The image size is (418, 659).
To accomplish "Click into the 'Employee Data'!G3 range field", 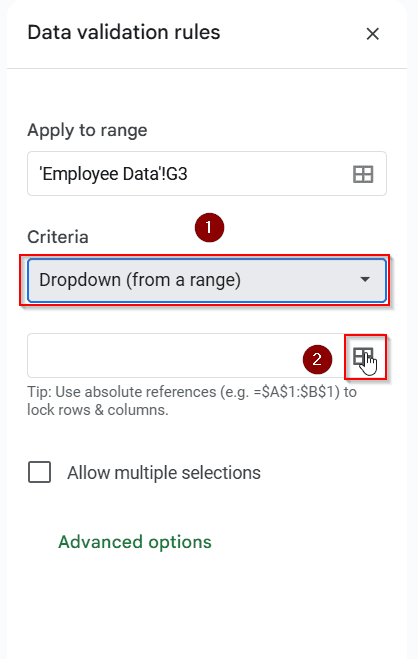I will [207, 174].
